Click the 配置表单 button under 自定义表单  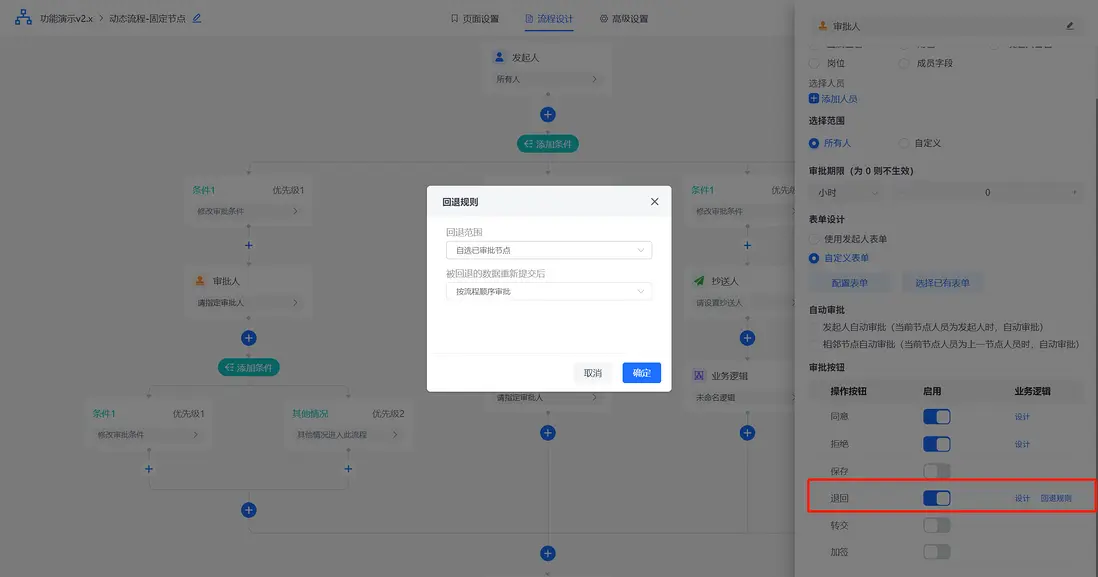click(x=849, y=281)
